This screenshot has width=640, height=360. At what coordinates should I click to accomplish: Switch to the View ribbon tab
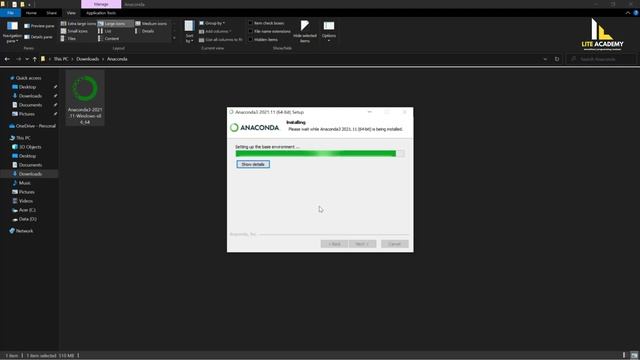tap(71, 13)
